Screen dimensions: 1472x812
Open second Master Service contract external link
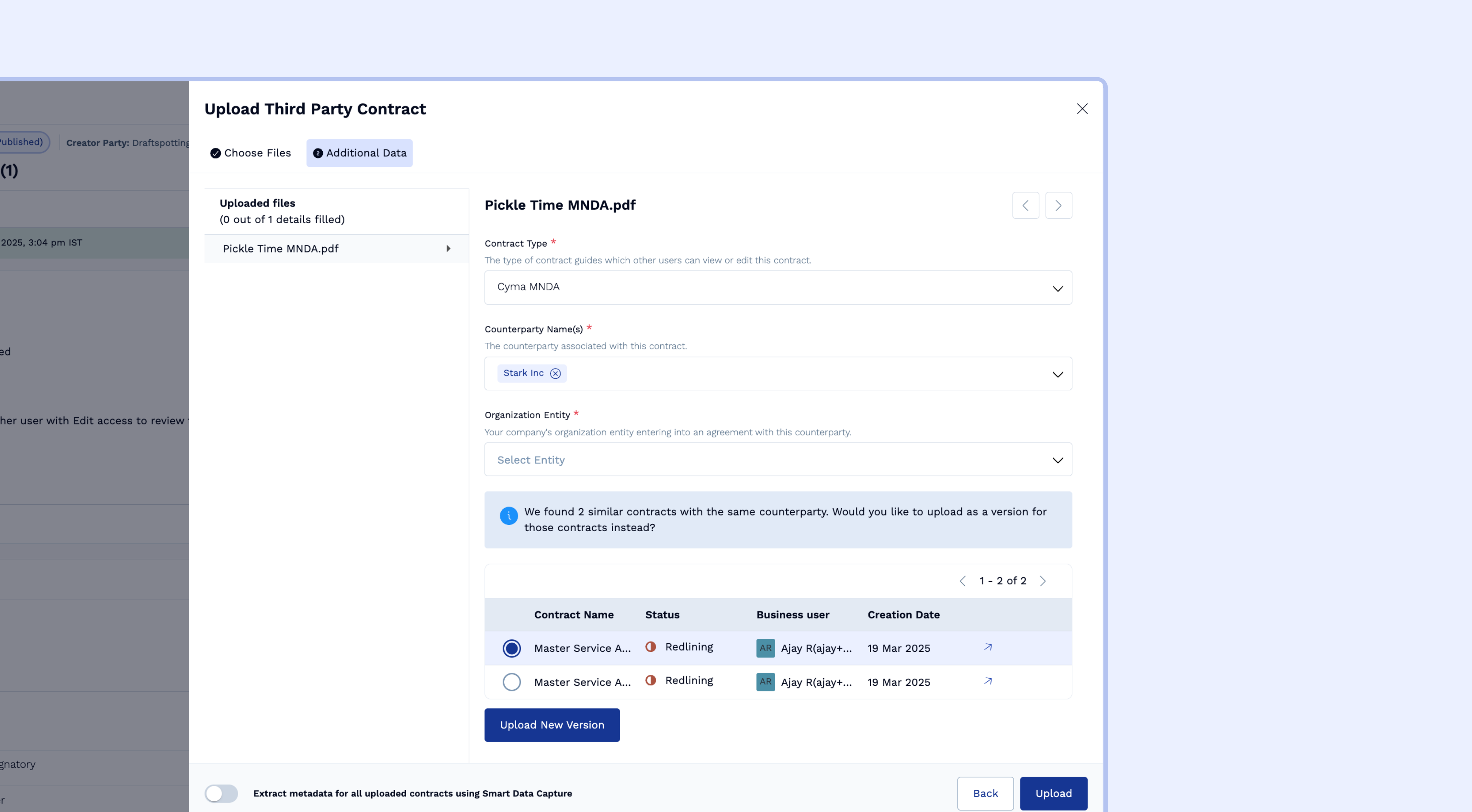coord(988,681)
